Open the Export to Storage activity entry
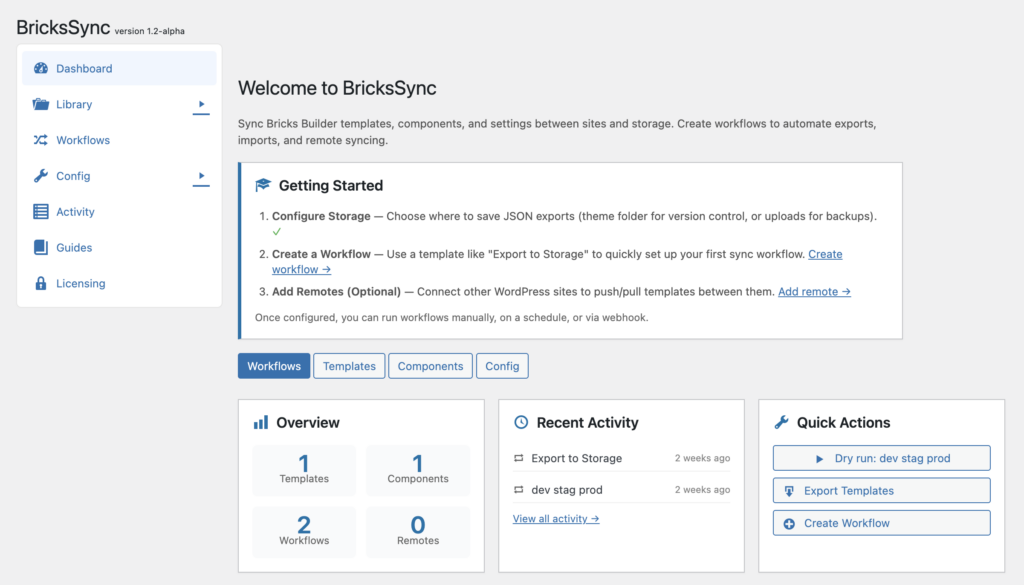This screenshot has width=1024, height=585. [x=576, y=458]
